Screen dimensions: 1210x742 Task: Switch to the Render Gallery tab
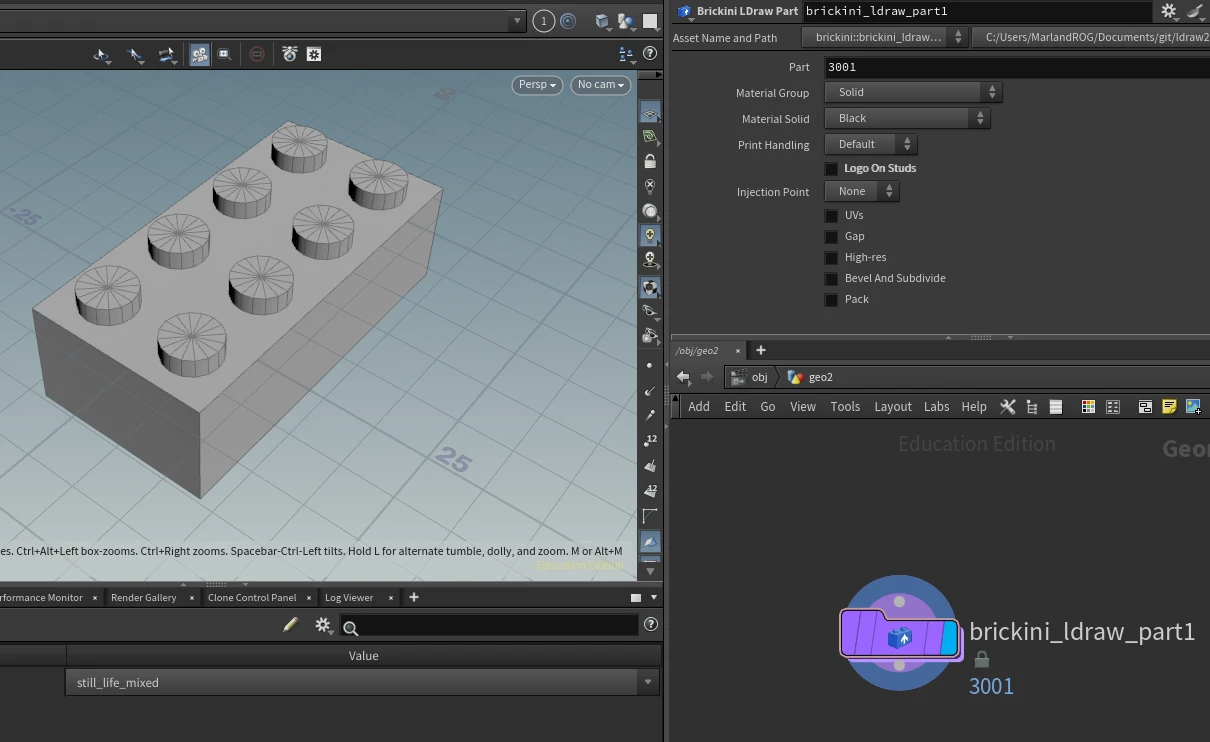pos(144,597)
